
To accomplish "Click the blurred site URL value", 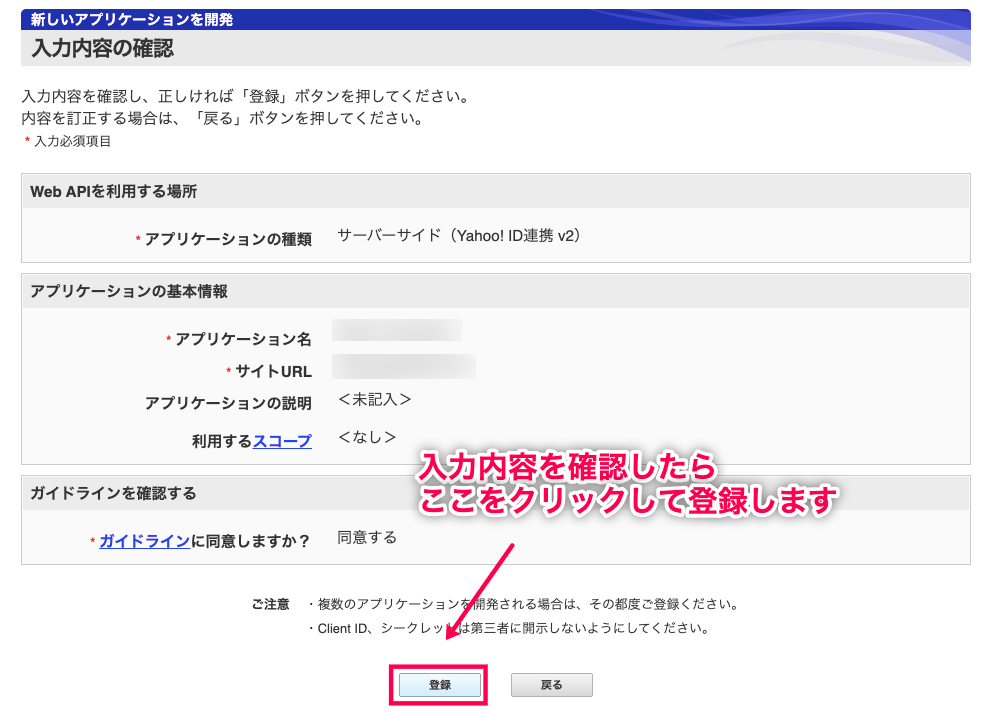I will [404, 366].
